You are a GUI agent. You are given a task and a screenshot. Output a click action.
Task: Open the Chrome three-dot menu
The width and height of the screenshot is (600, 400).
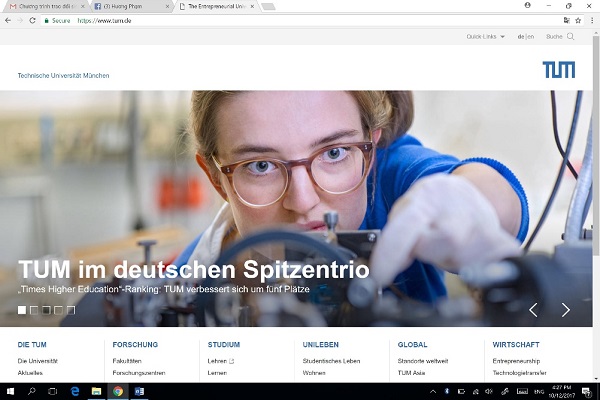[x=592, y=20]
